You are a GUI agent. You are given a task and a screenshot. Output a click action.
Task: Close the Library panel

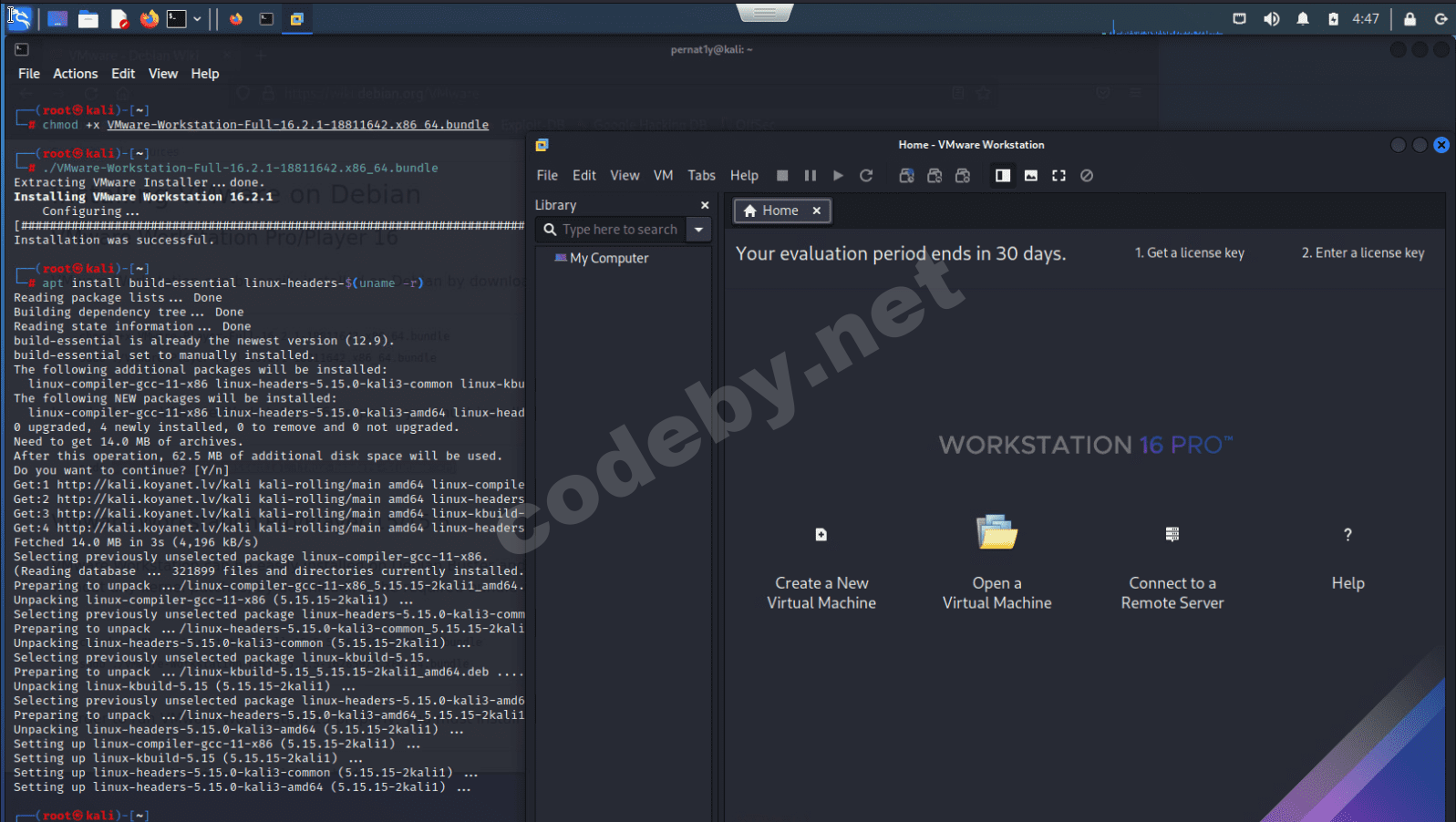705,205
